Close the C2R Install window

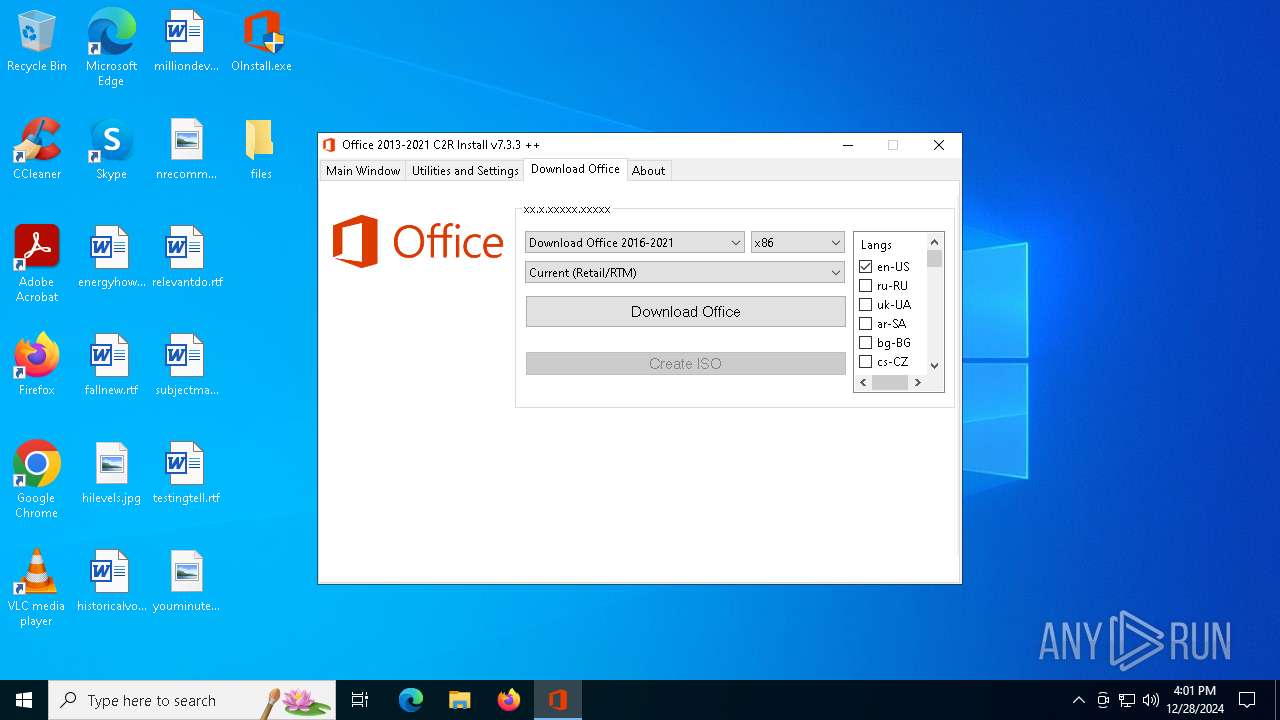(938, 145)
